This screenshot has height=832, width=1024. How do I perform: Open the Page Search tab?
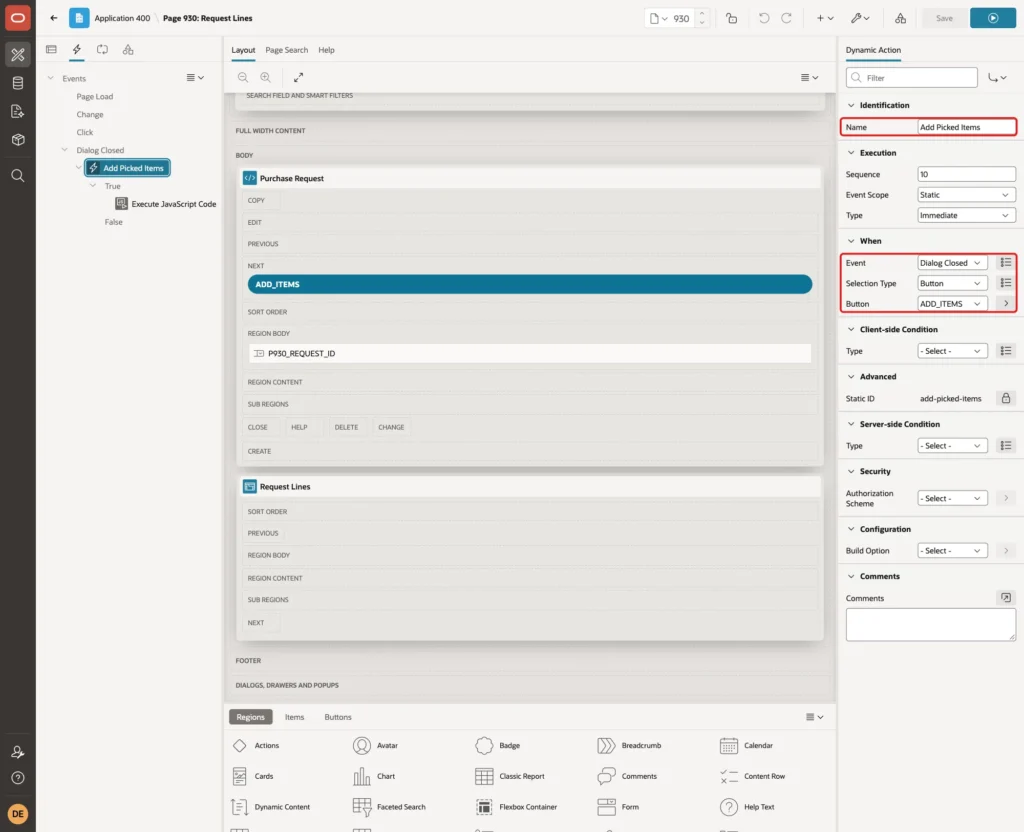click(x=286, y=50)
